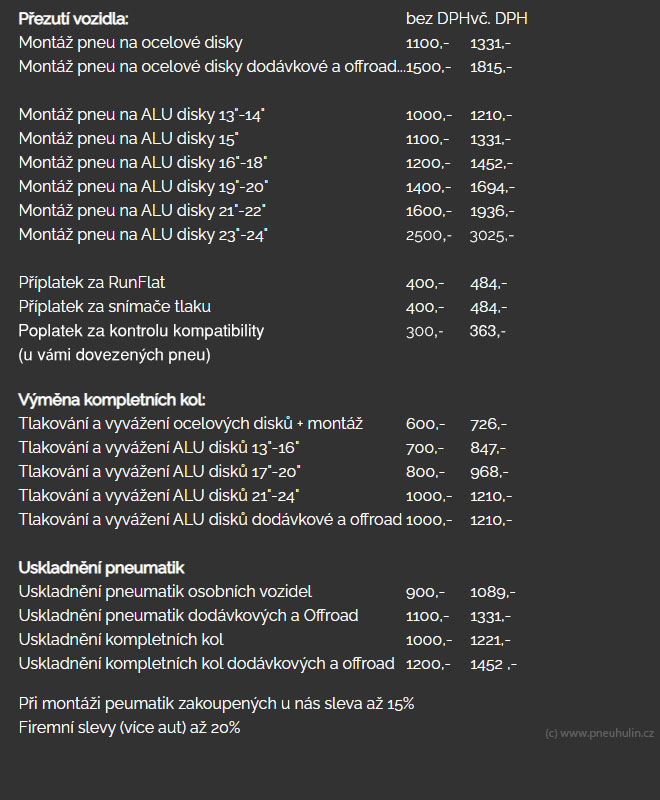The width and height of the screenshot is (660, 800).
Task: Select 'Tlakování a vyvážení ocelových disků + montáž'
Action: (191, 424)
